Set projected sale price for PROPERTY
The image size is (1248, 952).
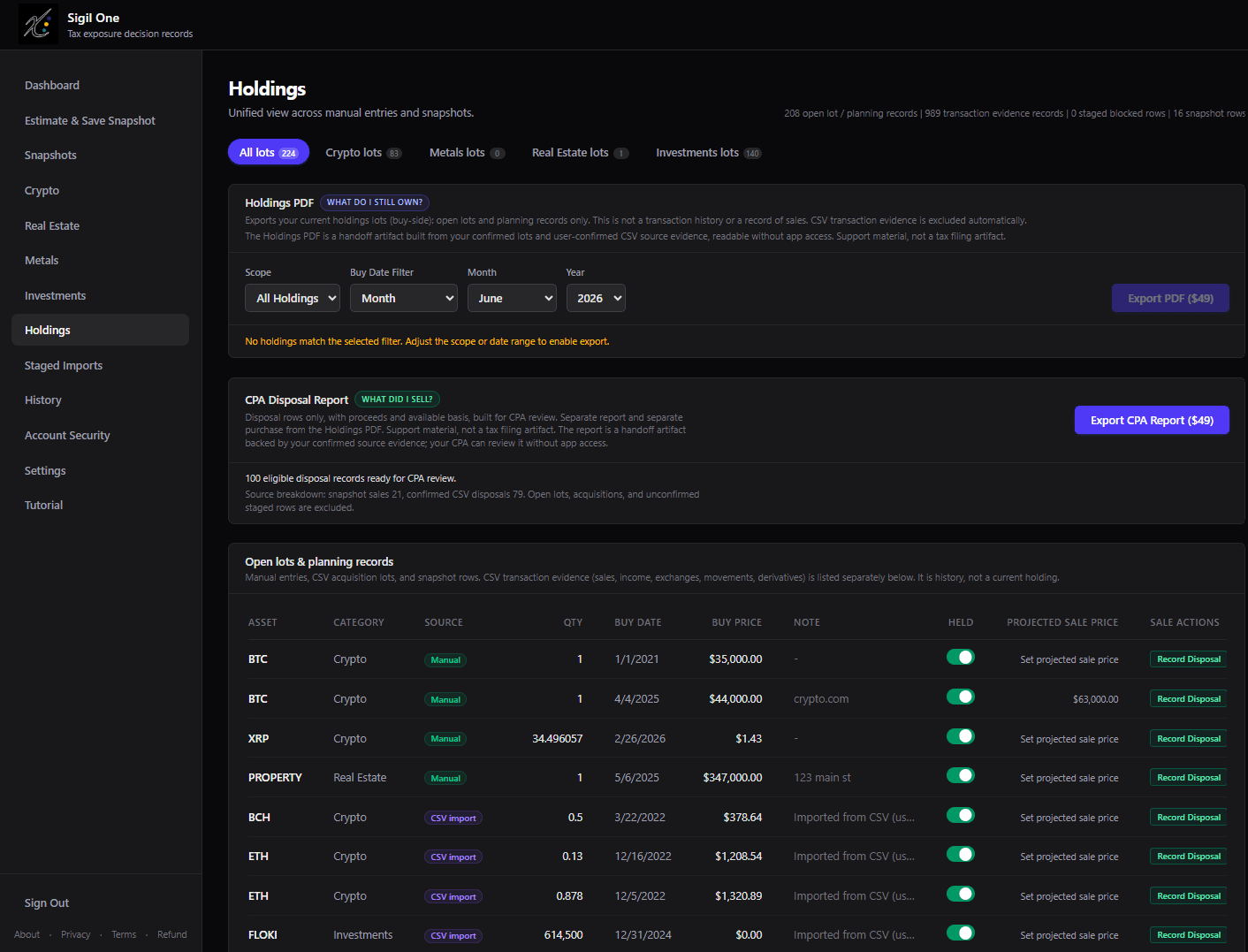(x=1069, y=778)
